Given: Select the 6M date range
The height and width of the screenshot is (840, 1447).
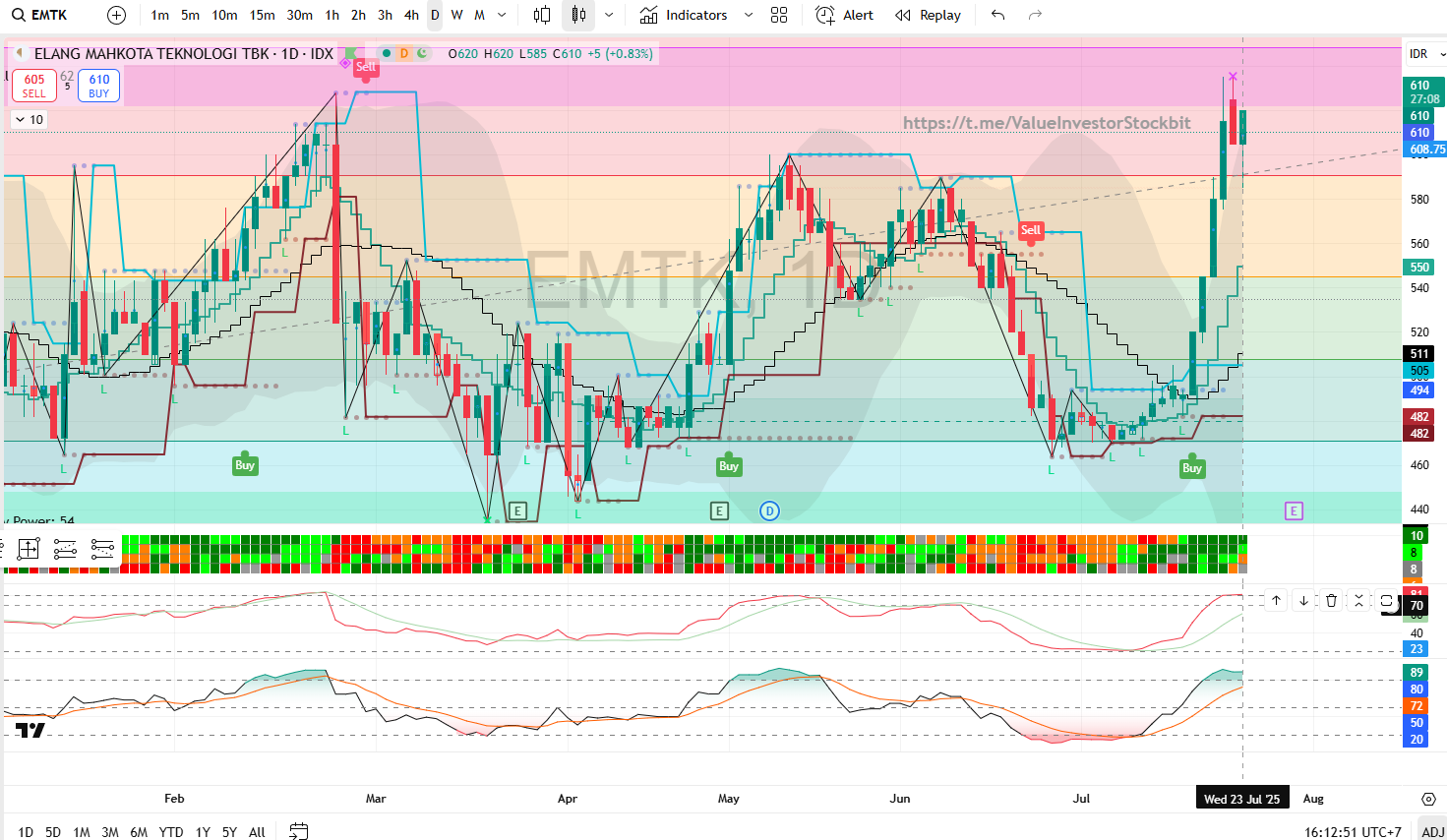Looking at the screenshot, I should [x=139, y=832].
